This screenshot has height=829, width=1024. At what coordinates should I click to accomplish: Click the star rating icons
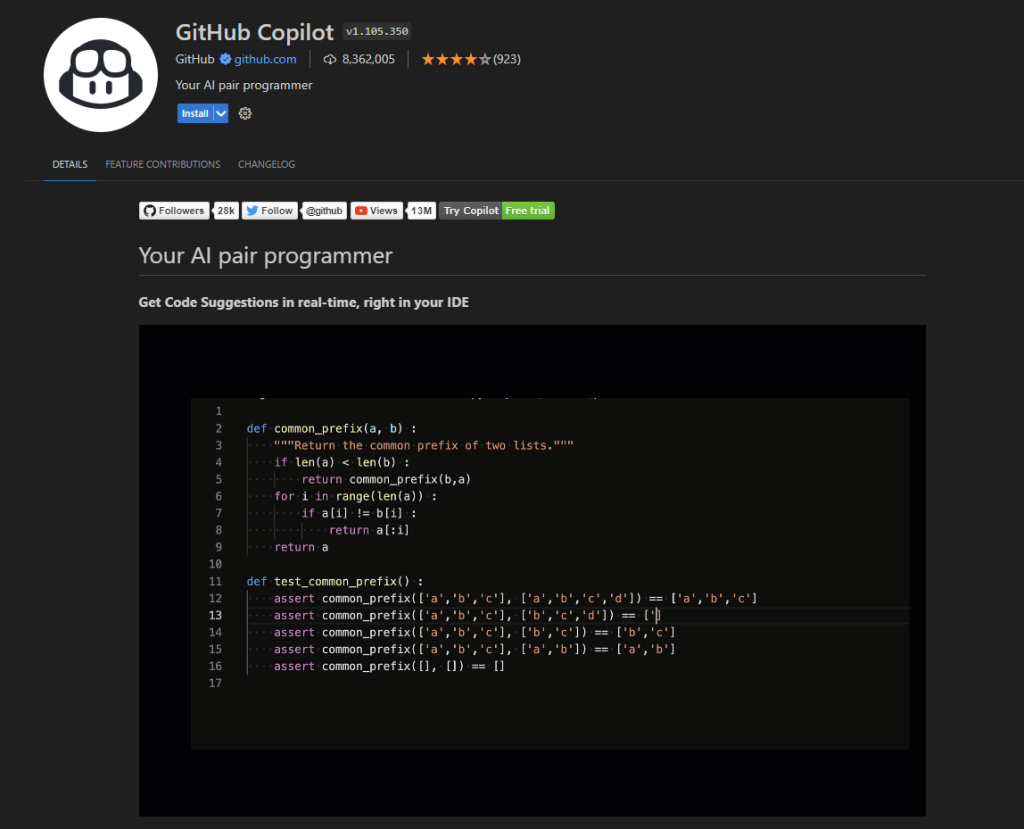(x=456, y=59)
